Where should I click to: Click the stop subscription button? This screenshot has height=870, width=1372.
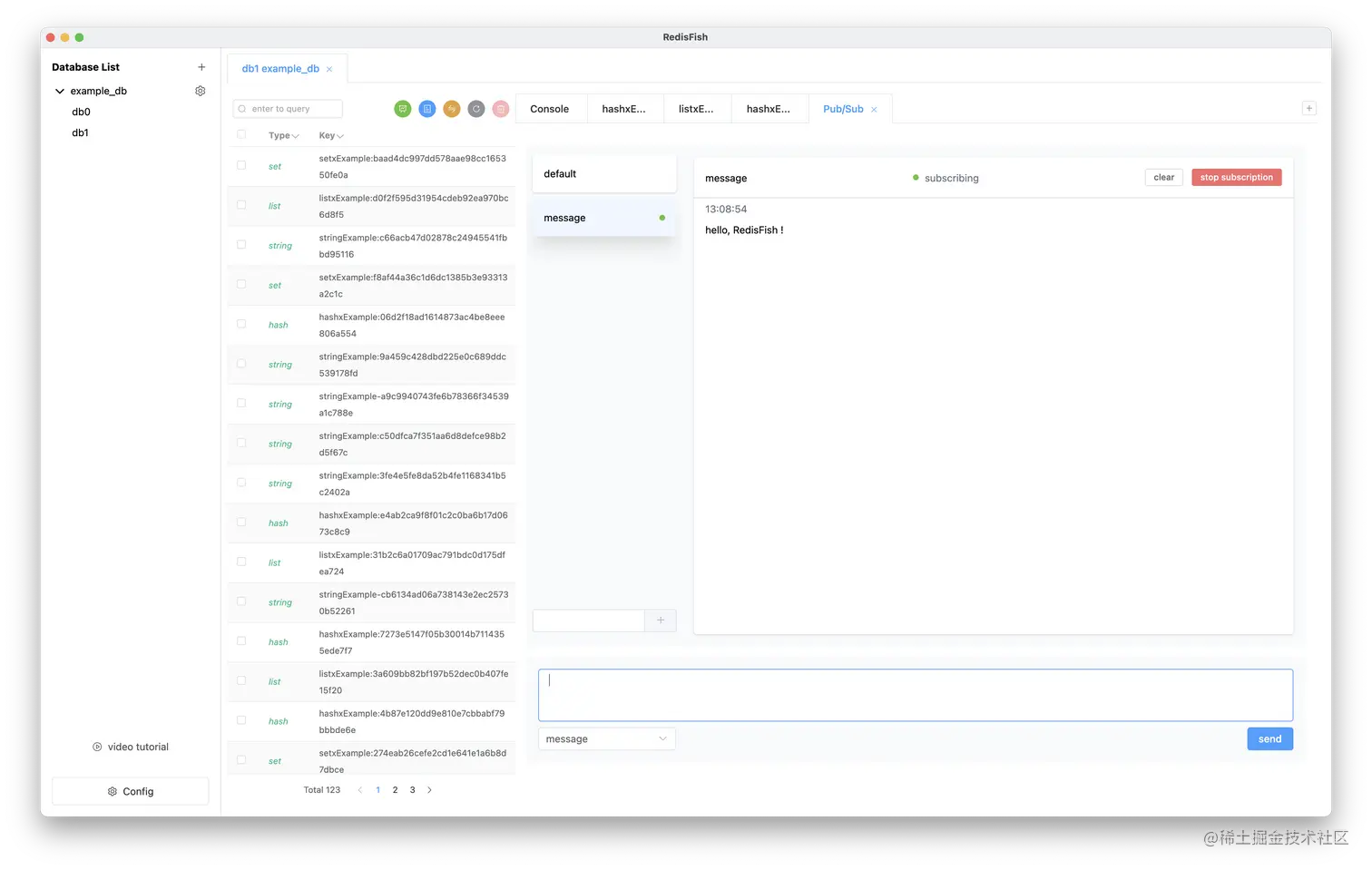click(x=1237, y=178)
